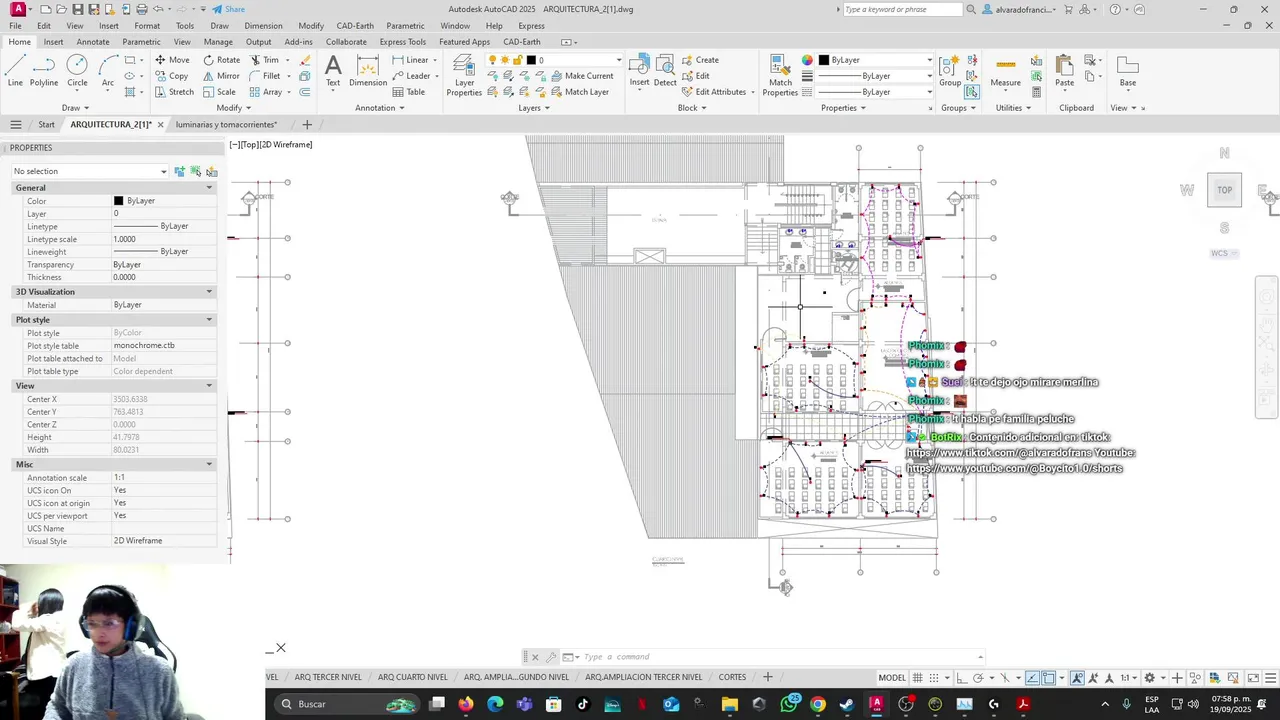The width and height of the screenshot is (1280, 720).
Task: Activate the Trim command
Action: coord(264,60)
